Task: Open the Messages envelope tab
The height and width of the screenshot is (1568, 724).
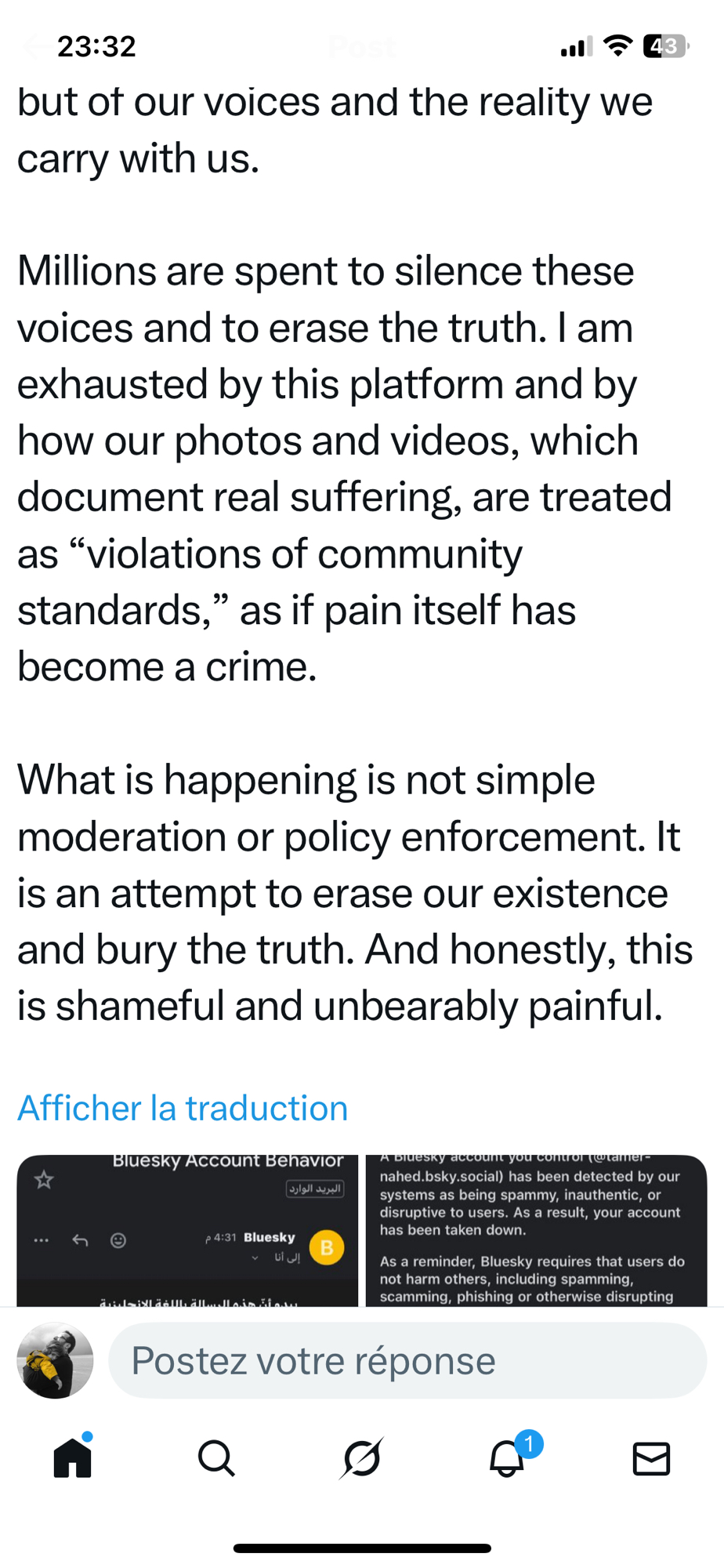Action: [x=651, y=1458]
